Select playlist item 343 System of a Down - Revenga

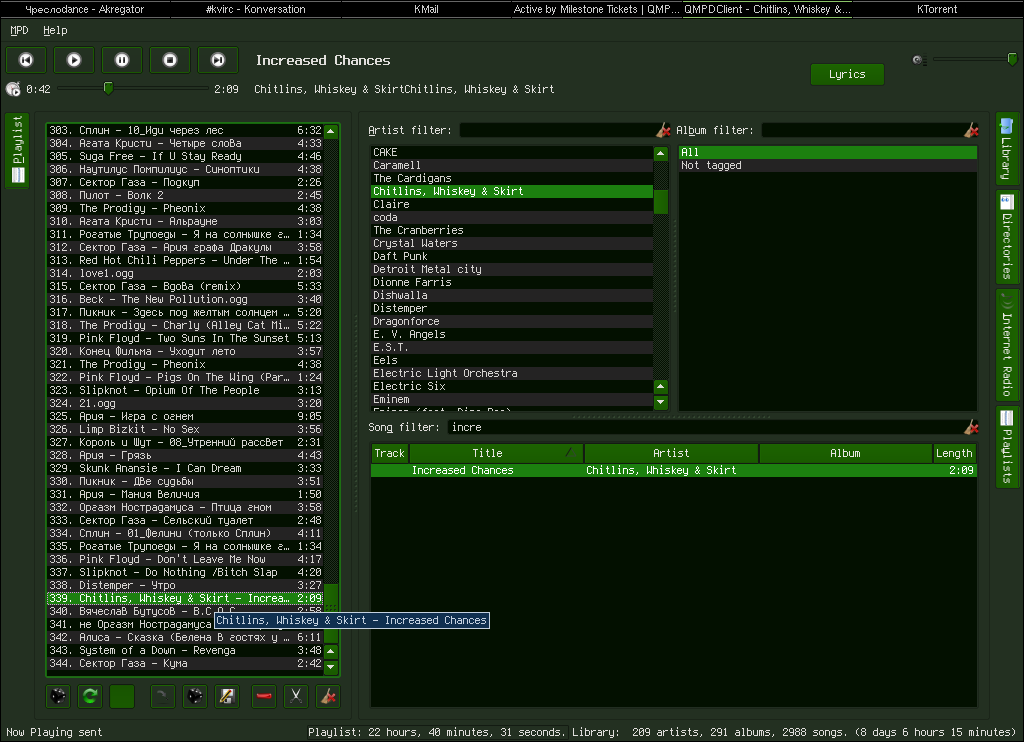[x=185, y=651]
